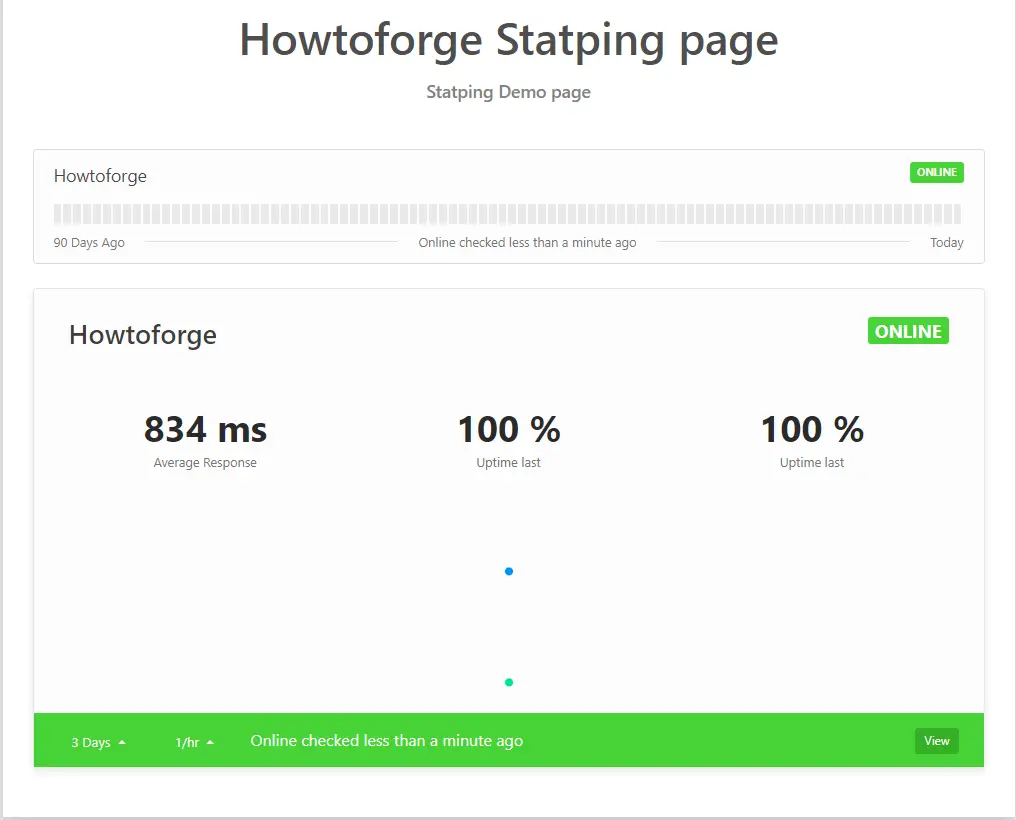Click the green footer status message text
This screenshot has width=1016, height=820.
point(387,741)
